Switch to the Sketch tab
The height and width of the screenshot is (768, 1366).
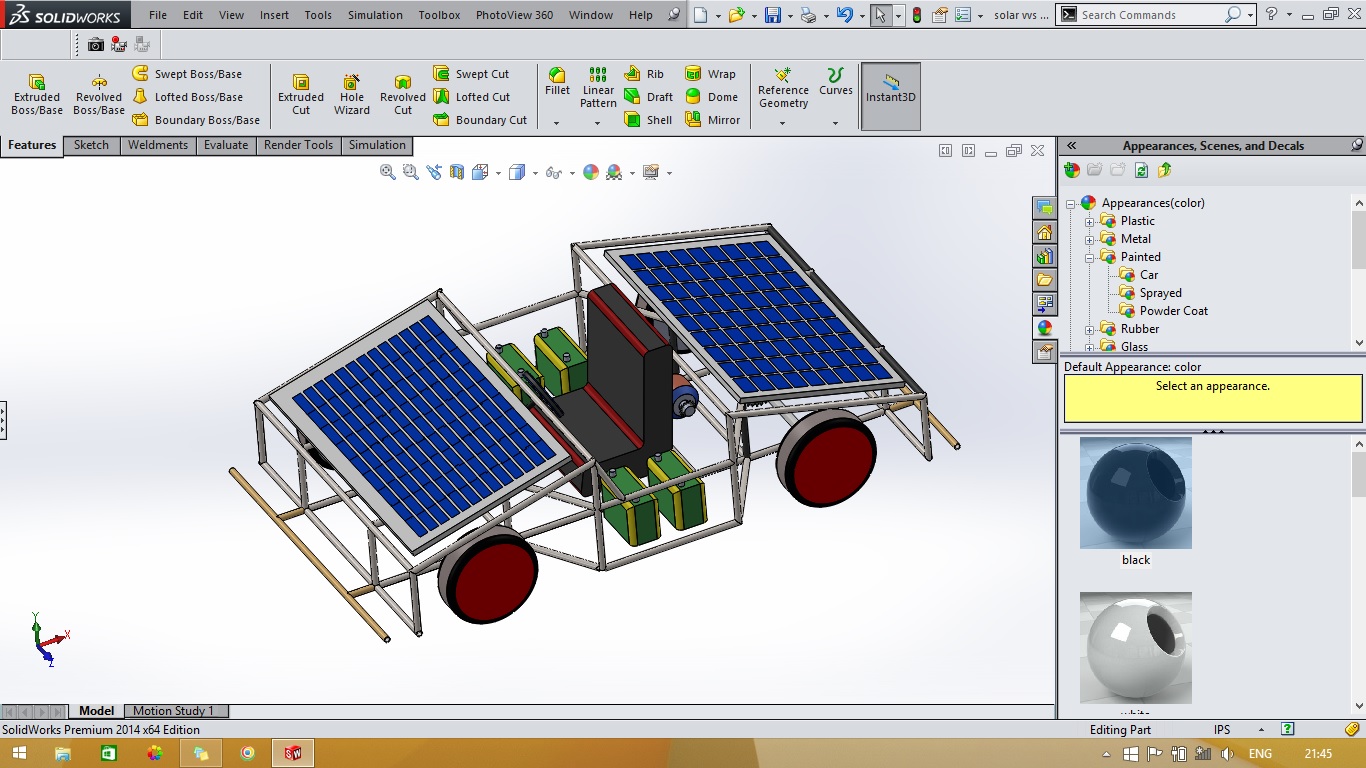click(91, 145)
